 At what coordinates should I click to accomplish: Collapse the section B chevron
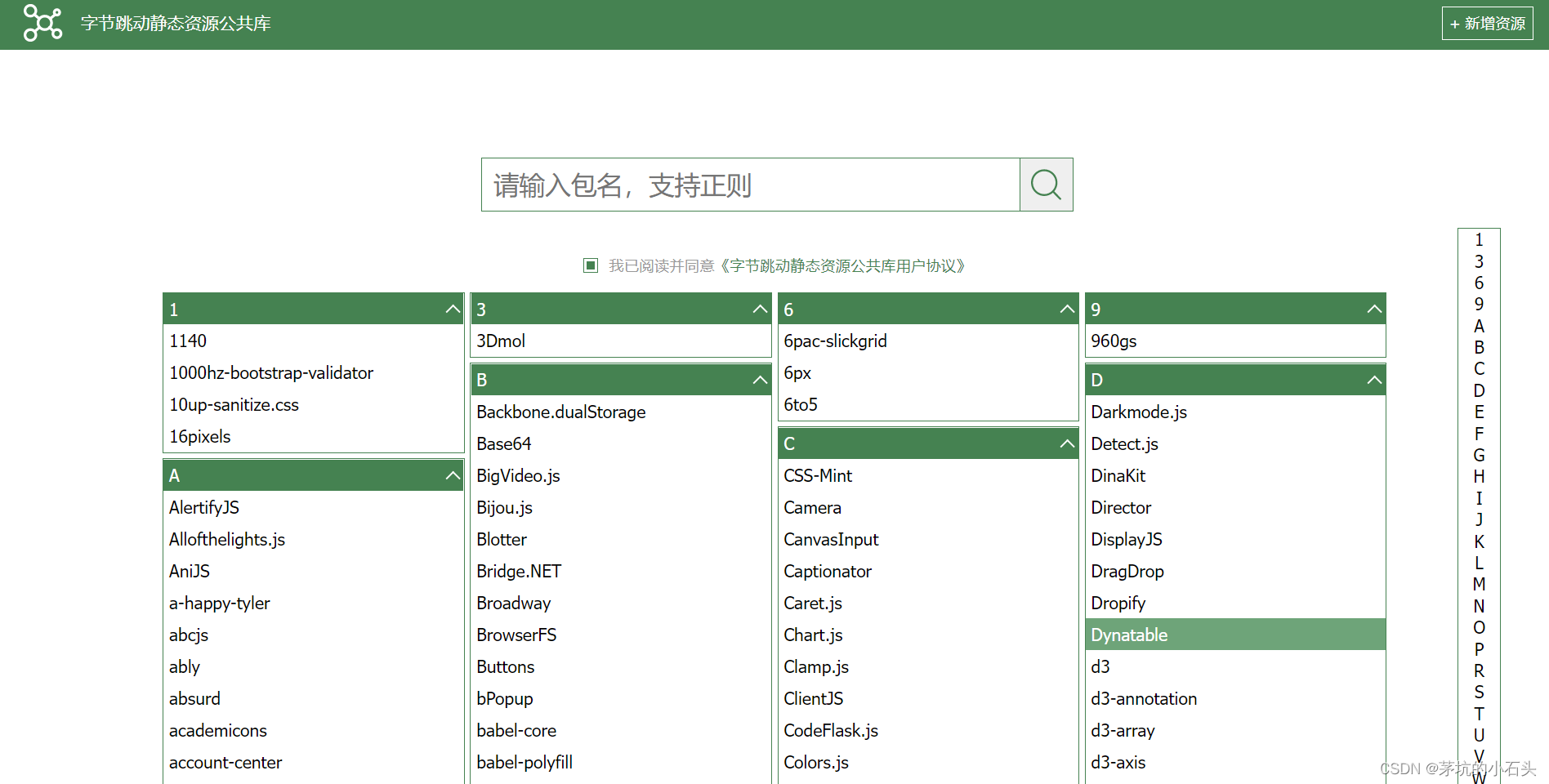point(760,379)
